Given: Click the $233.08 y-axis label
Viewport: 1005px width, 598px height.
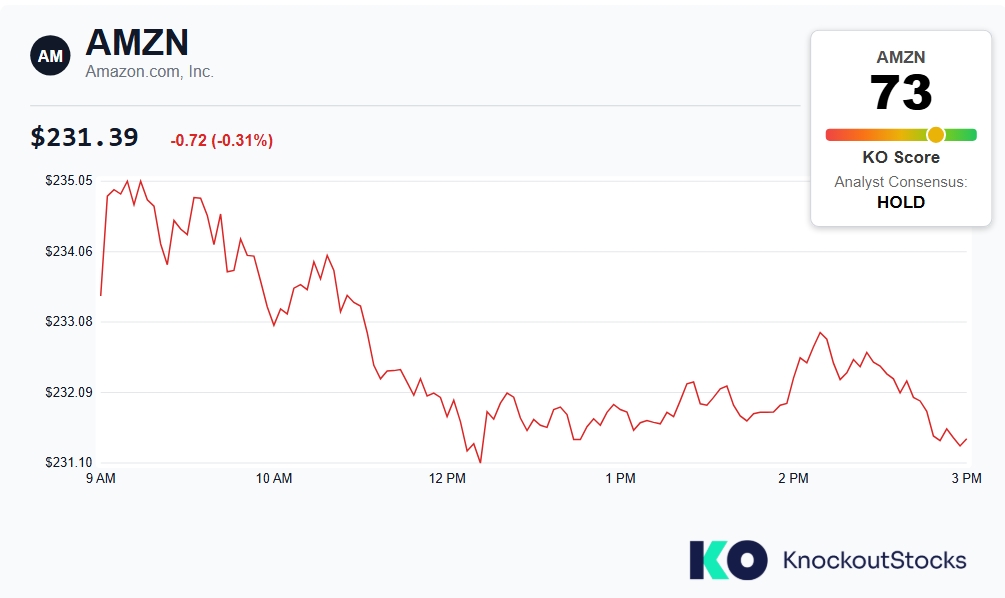Looking at the screenshot, I should (x=69, y=321).
